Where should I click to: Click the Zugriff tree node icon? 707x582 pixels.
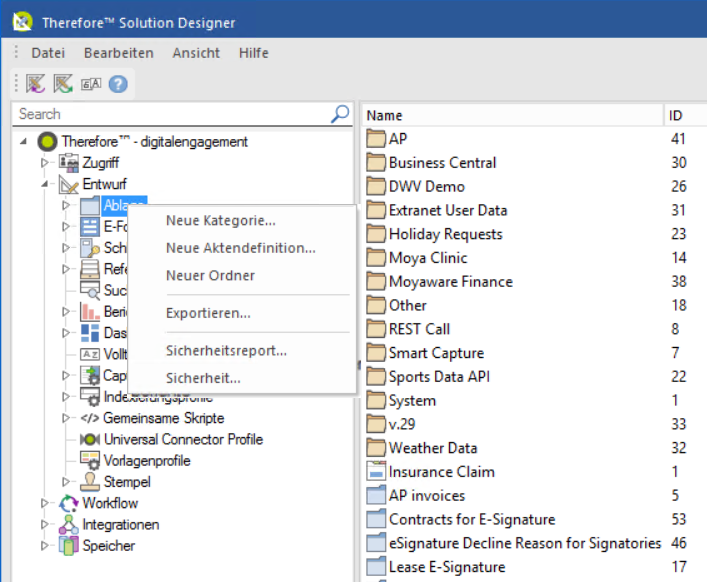coord(69,163)
